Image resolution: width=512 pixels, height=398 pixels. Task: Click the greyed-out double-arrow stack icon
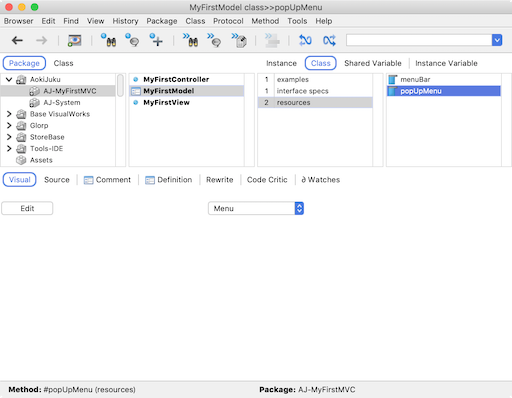point(272,40)
